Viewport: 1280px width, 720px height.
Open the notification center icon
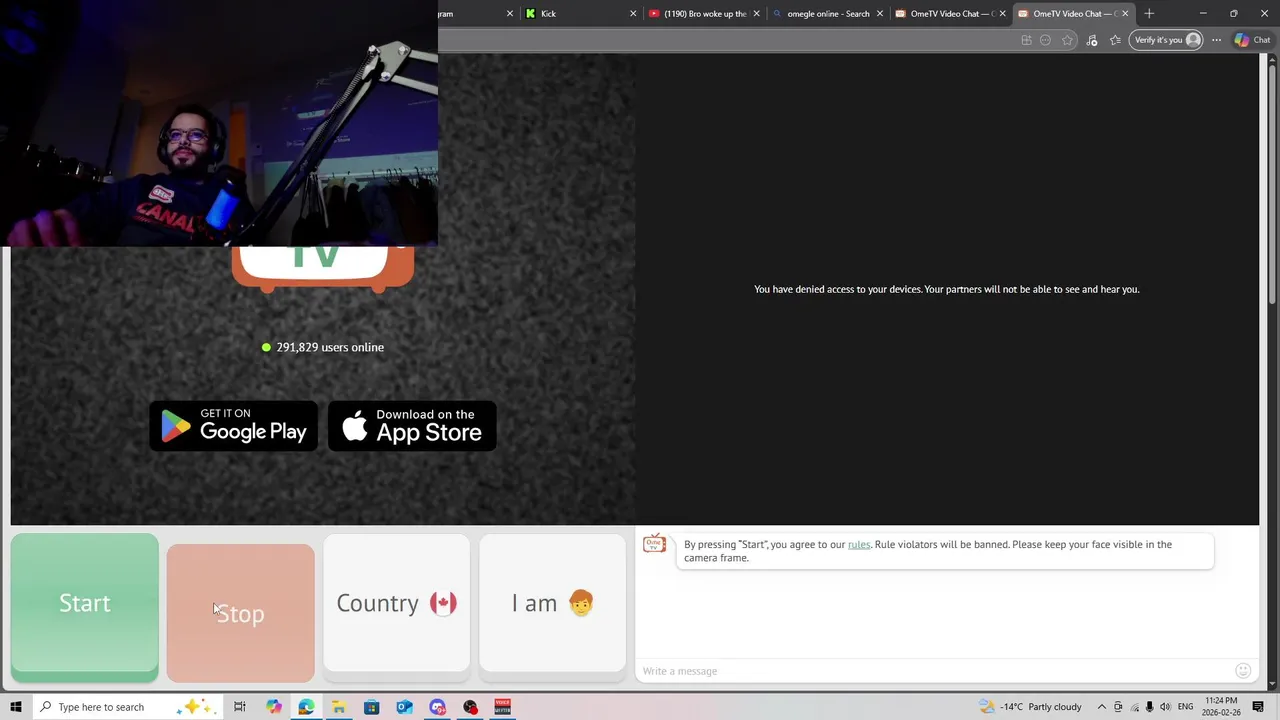coord(1259,707)
